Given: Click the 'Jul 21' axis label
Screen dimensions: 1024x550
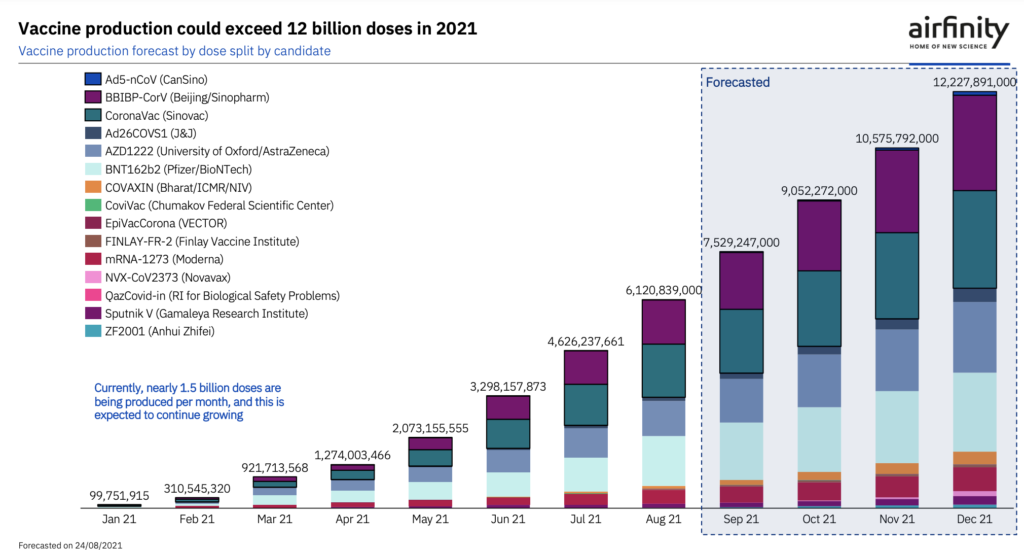Looking at the screenshot, I should pyautogui.click(x=585, y=519).
